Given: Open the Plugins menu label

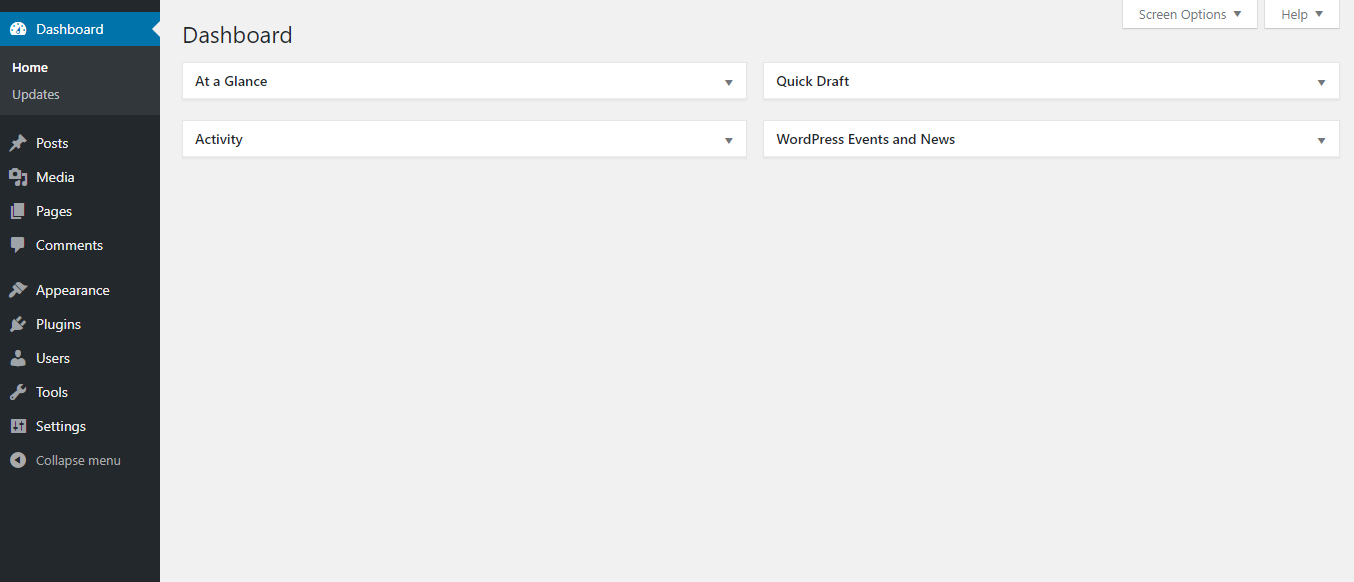Looking at the screenshot, I should click(x=58, y=324).
